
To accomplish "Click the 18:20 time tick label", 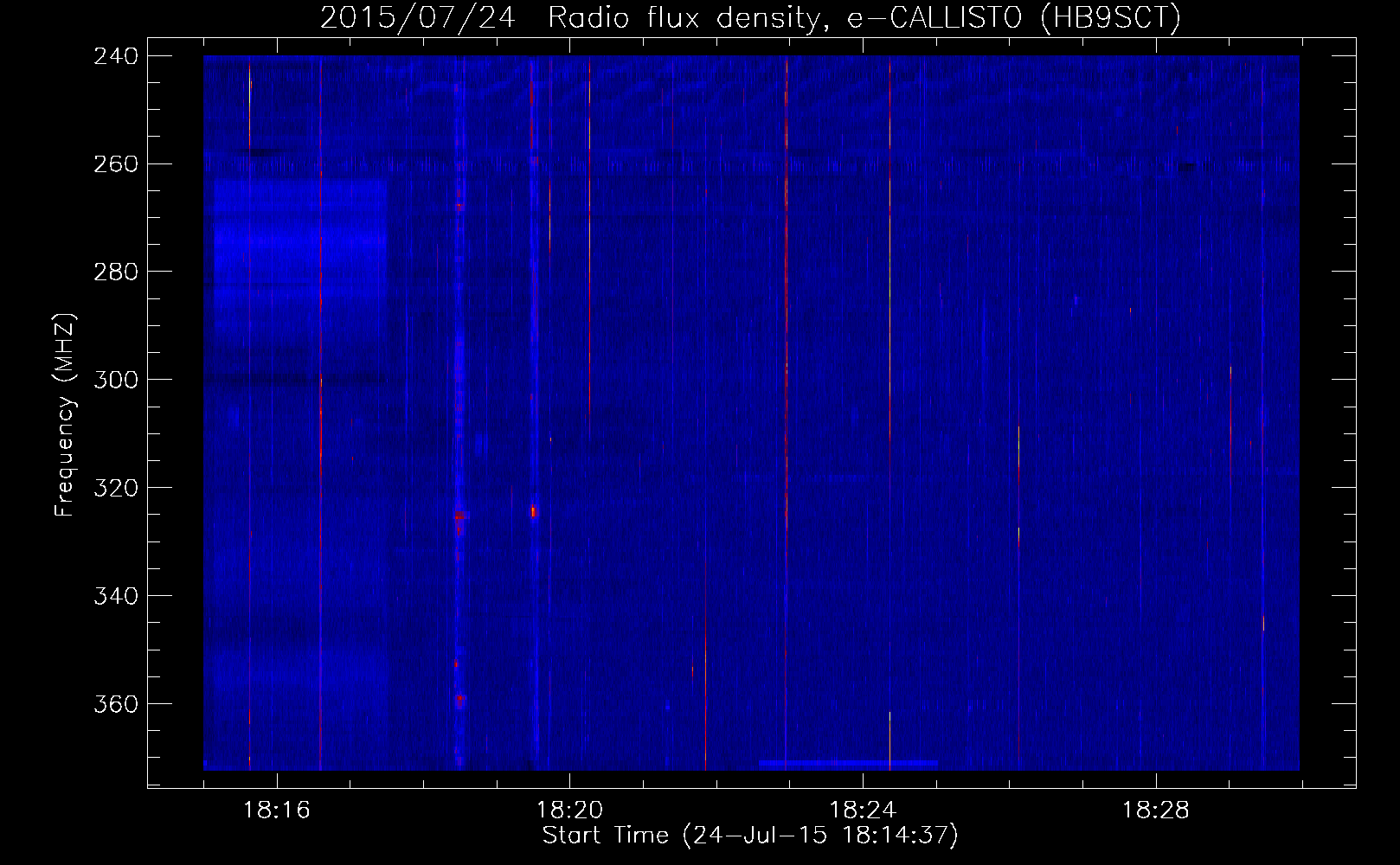I will [x=569, y=811].
